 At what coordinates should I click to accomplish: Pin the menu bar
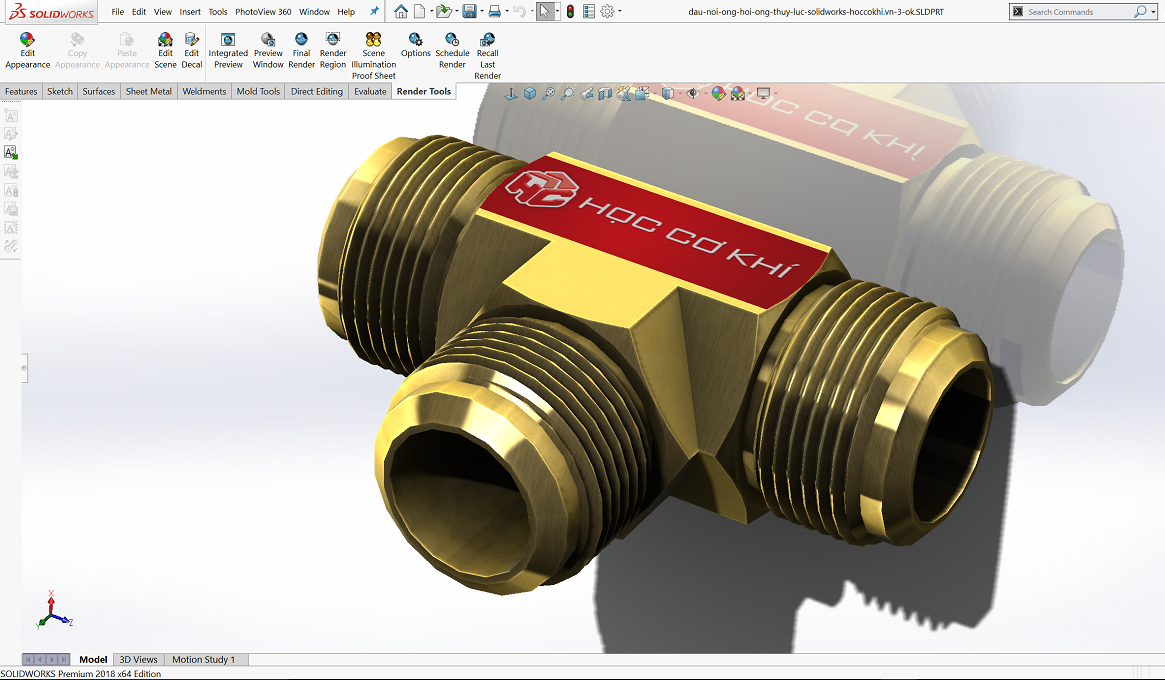pos(374,11)
